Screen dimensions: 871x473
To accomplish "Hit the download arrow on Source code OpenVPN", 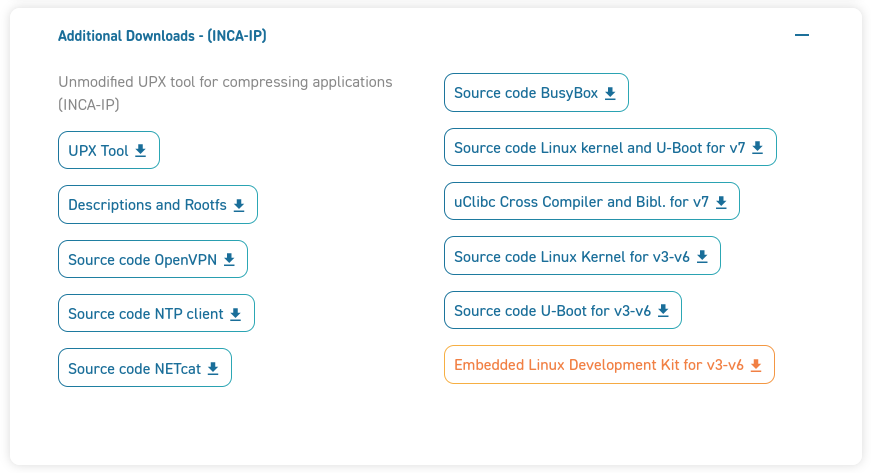I will tap(229, 260).
